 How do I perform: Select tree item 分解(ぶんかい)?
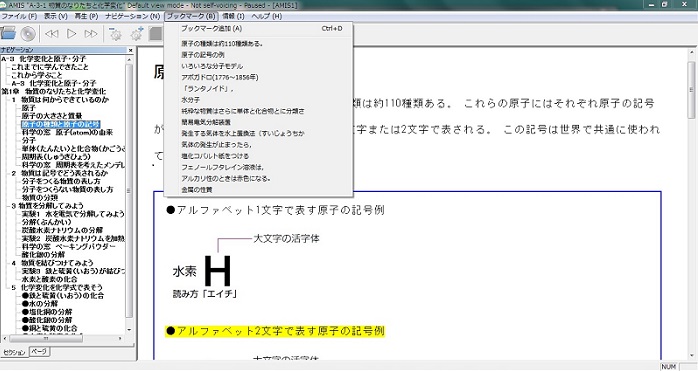click(46, 222)
